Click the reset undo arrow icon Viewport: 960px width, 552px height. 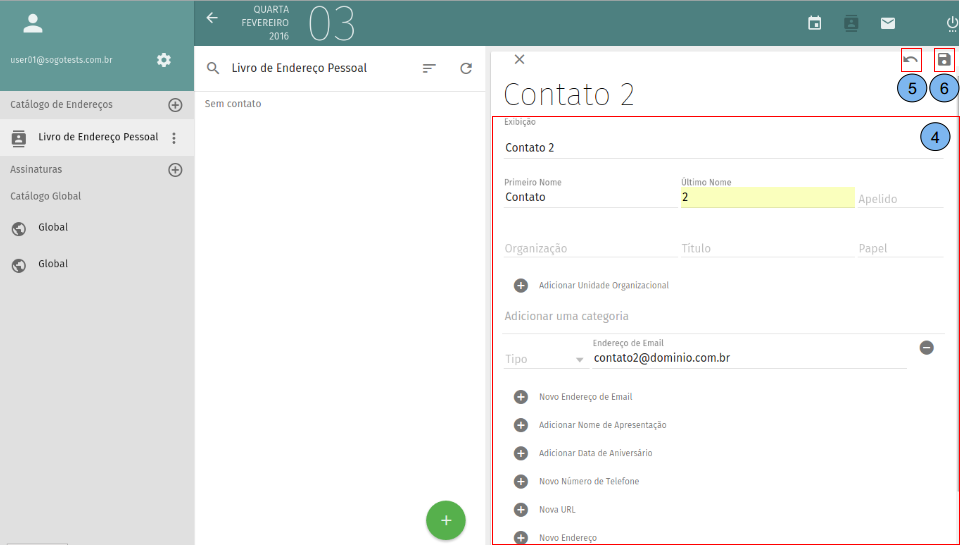(x=911, y=59)
